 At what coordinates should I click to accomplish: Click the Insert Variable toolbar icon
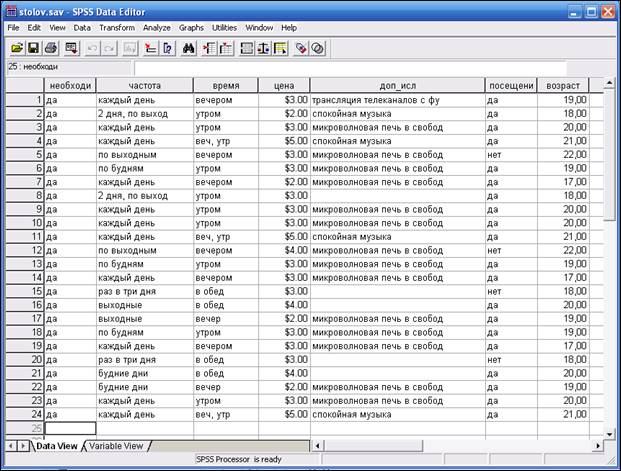click(225, 48)
